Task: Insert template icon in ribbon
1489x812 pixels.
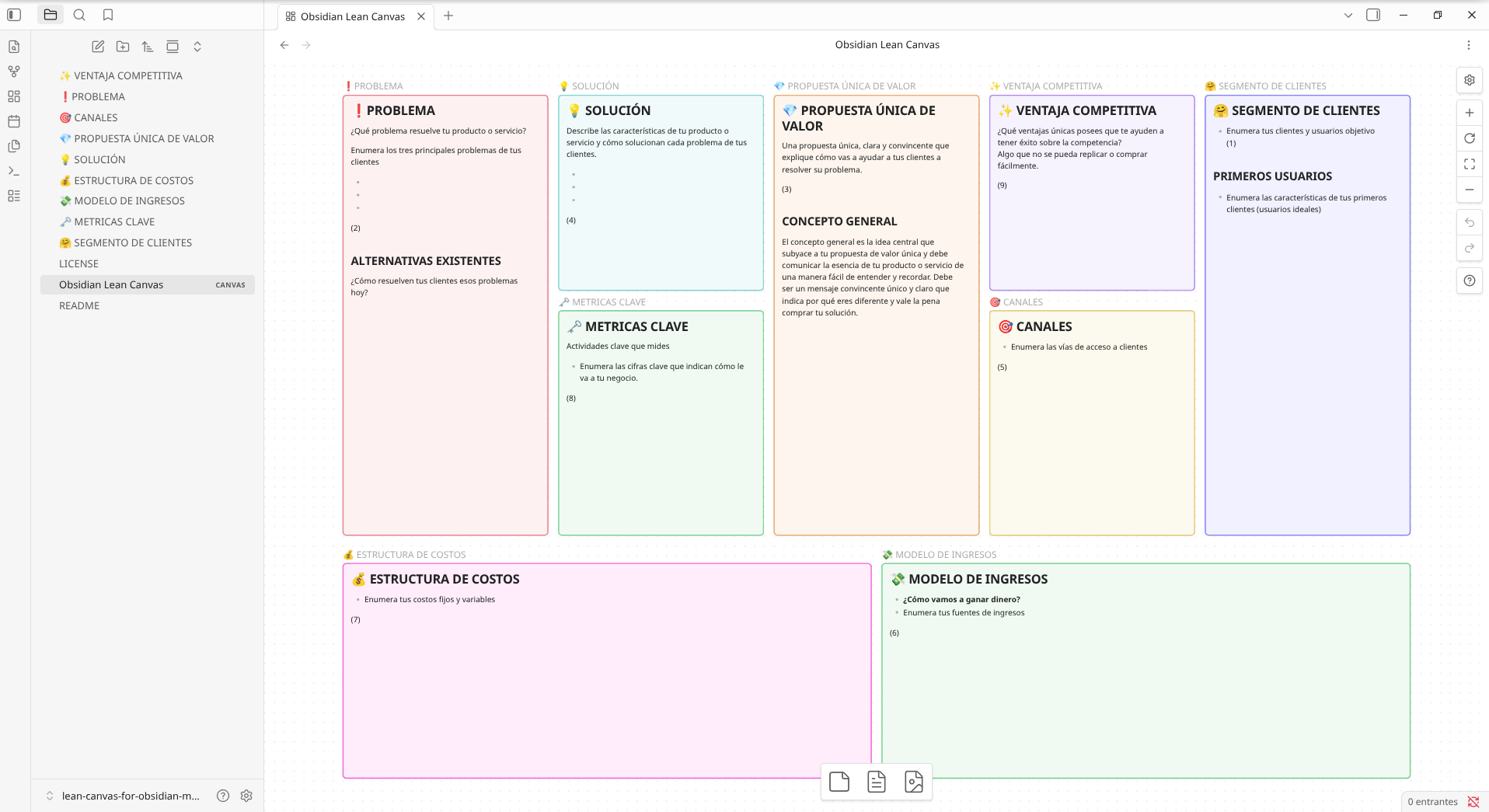Action: (x=14, y=146)
